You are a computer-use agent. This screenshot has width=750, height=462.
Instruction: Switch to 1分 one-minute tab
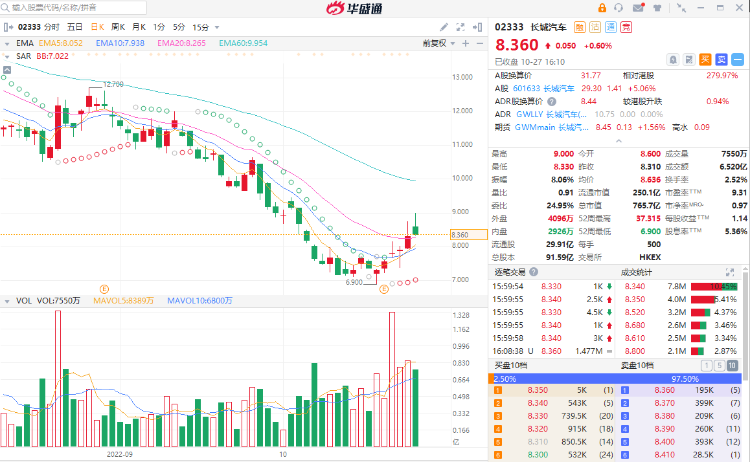(x=159, y=27)
